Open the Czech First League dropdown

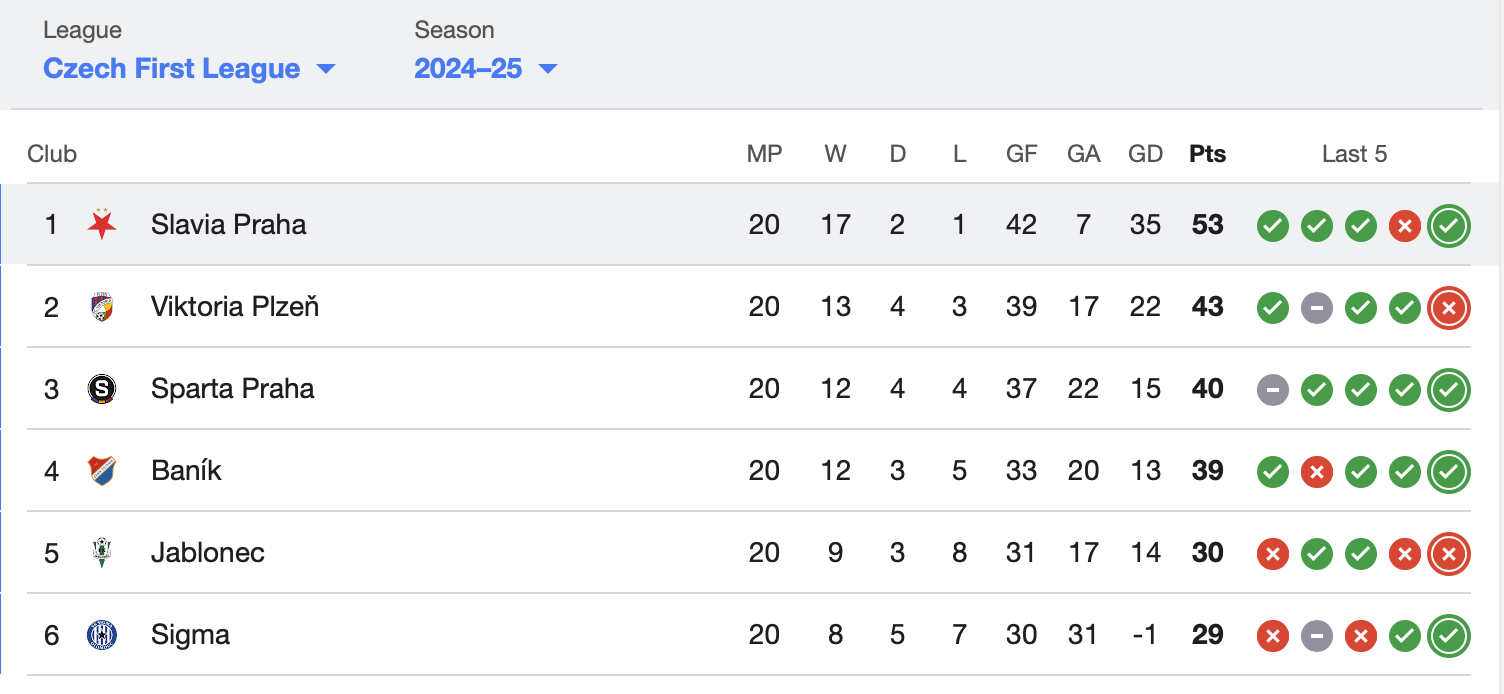[189, 68]
